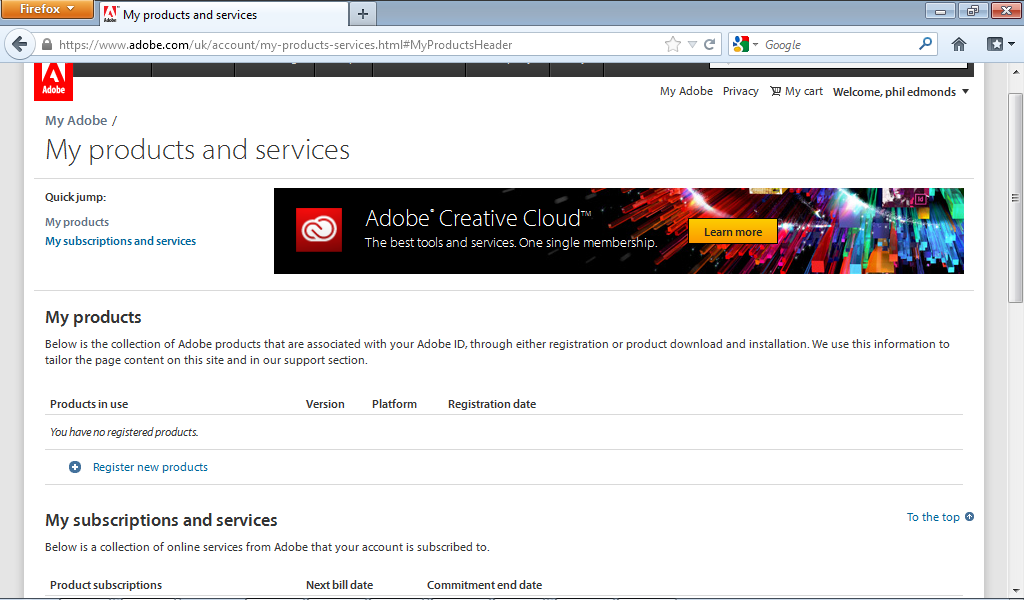Viewport: 1024px width, 600px height.
Task: Open the My Adobe header link
Action: click(686, 91)
